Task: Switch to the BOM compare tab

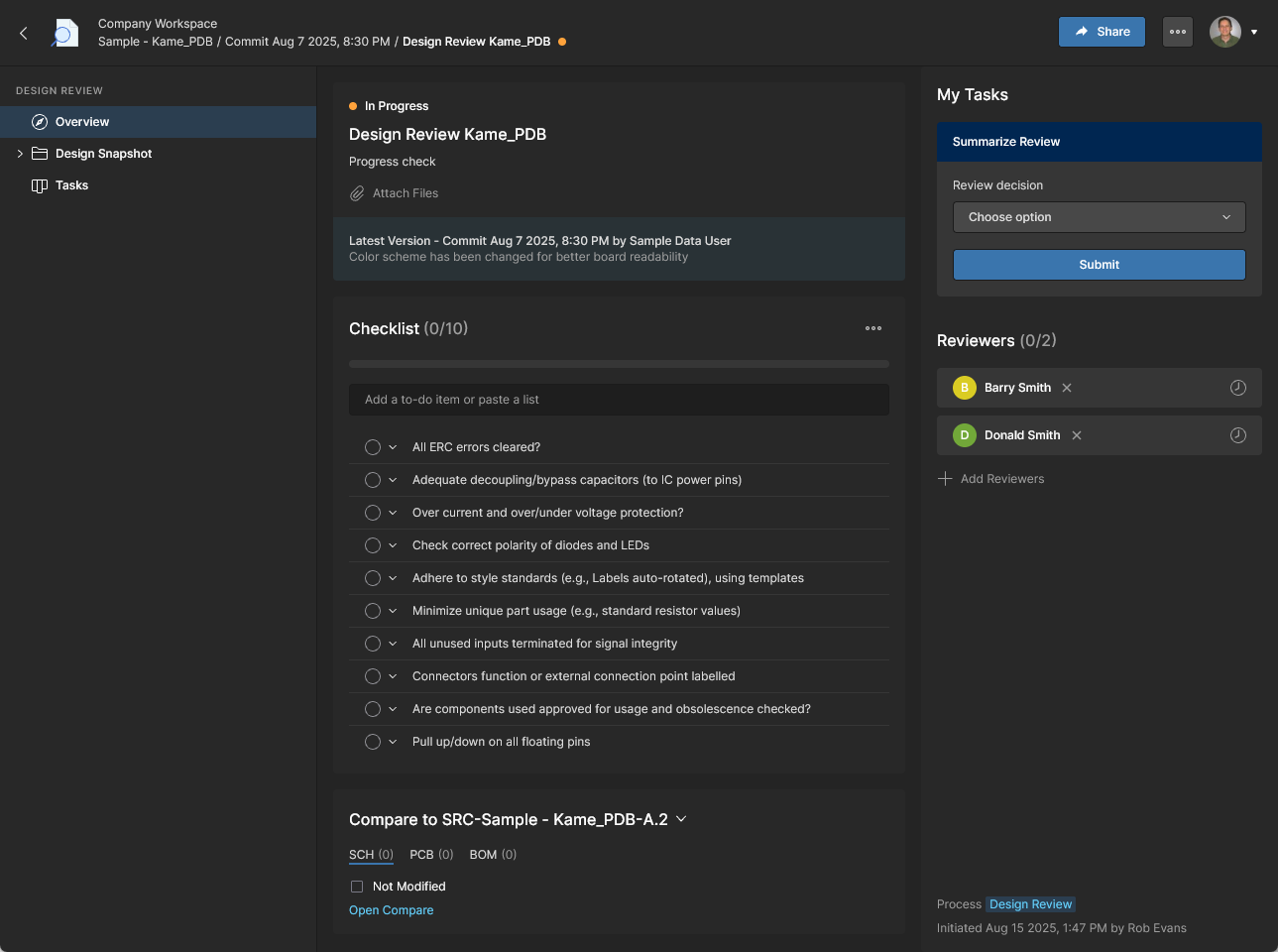Action: click(x=492, y=855)
